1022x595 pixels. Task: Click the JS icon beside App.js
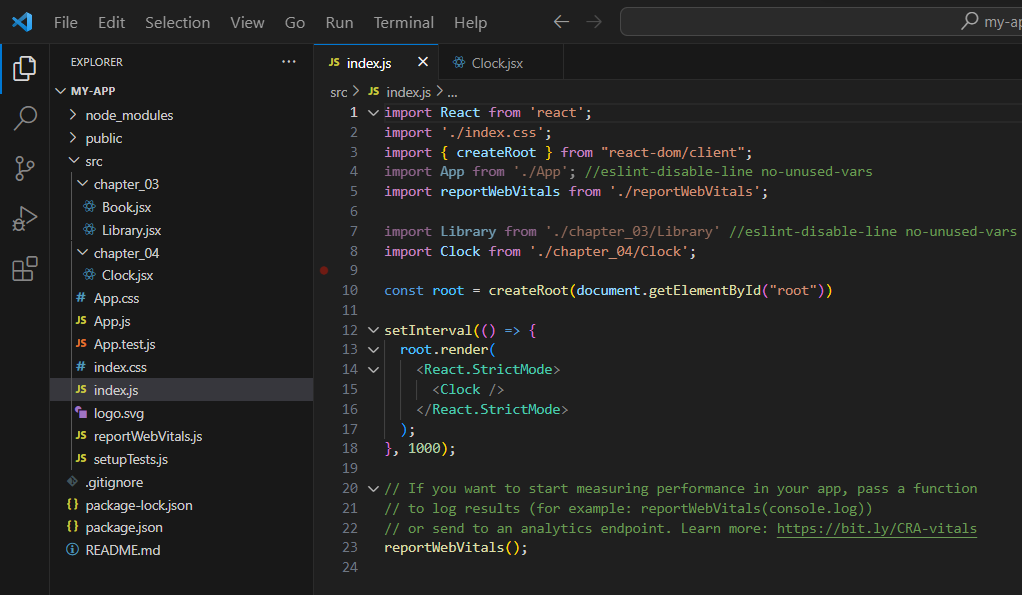81,321
